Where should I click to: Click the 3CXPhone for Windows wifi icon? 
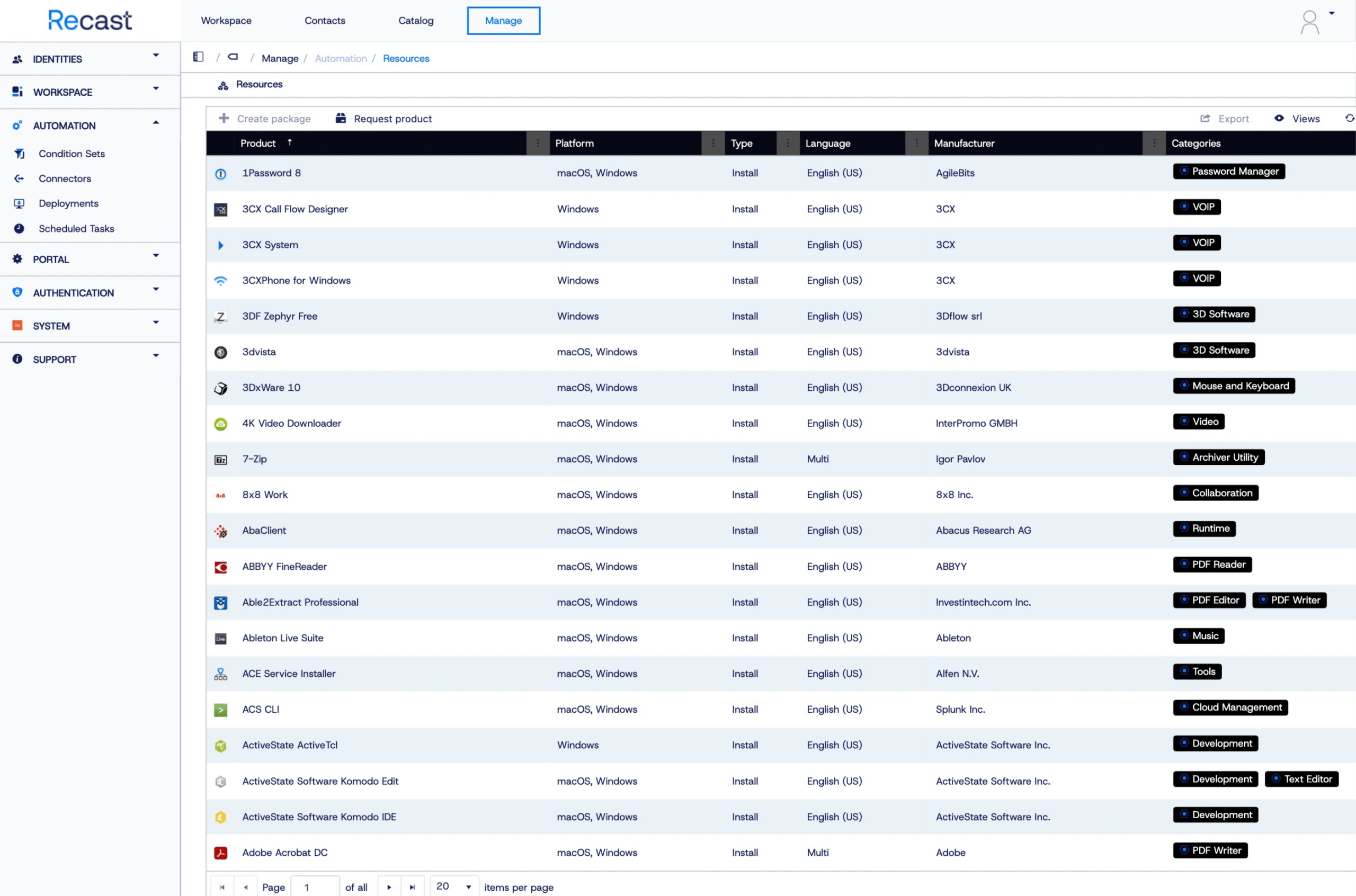click(x=220, y=281)
